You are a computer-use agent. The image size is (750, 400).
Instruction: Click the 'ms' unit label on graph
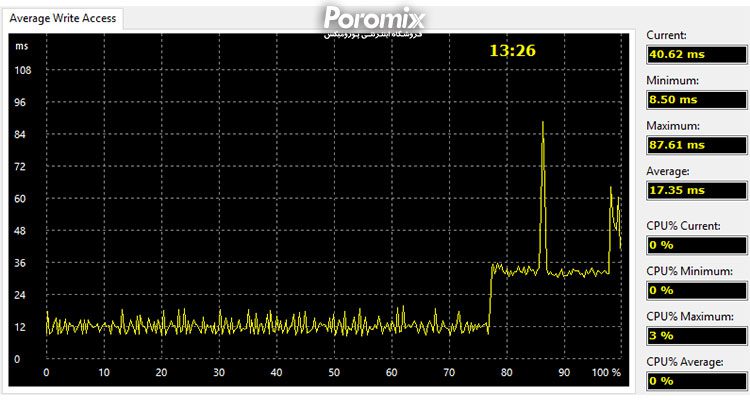tap(22, 46)
